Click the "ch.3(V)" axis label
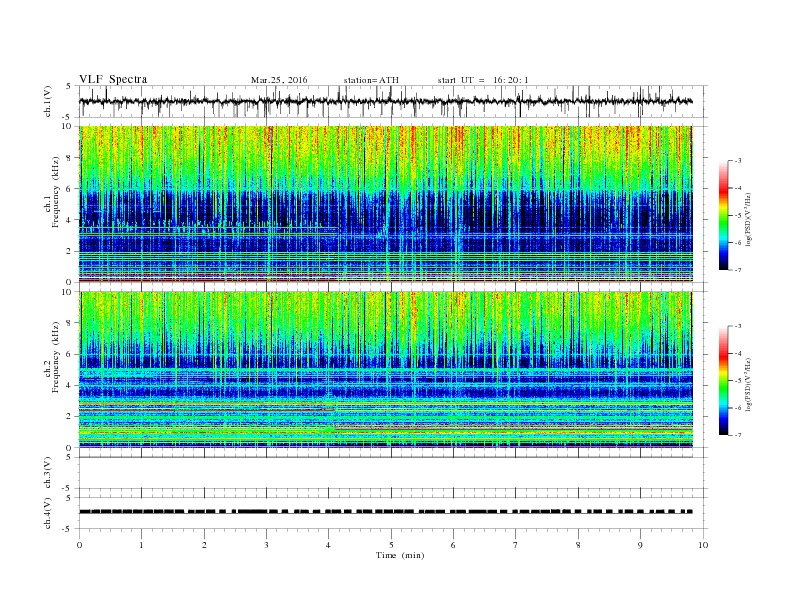Screen dimensions: 792x612 tap(48, 473)
